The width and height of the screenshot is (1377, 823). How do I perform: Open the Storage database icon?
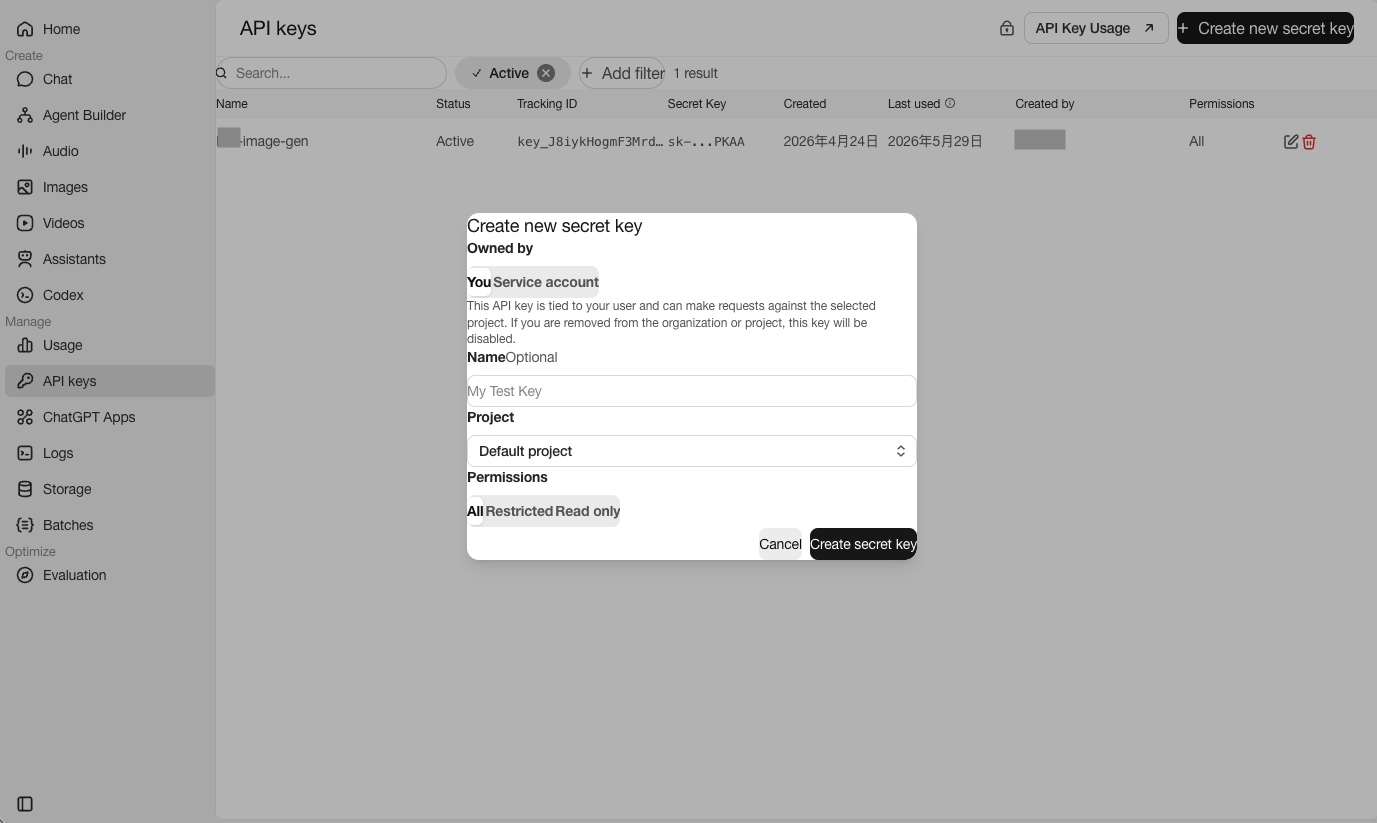tap(25, 489)
